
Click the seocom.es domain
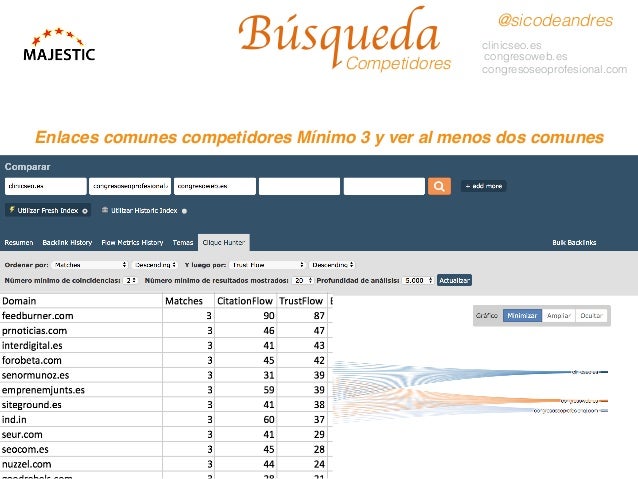[25, 449]
